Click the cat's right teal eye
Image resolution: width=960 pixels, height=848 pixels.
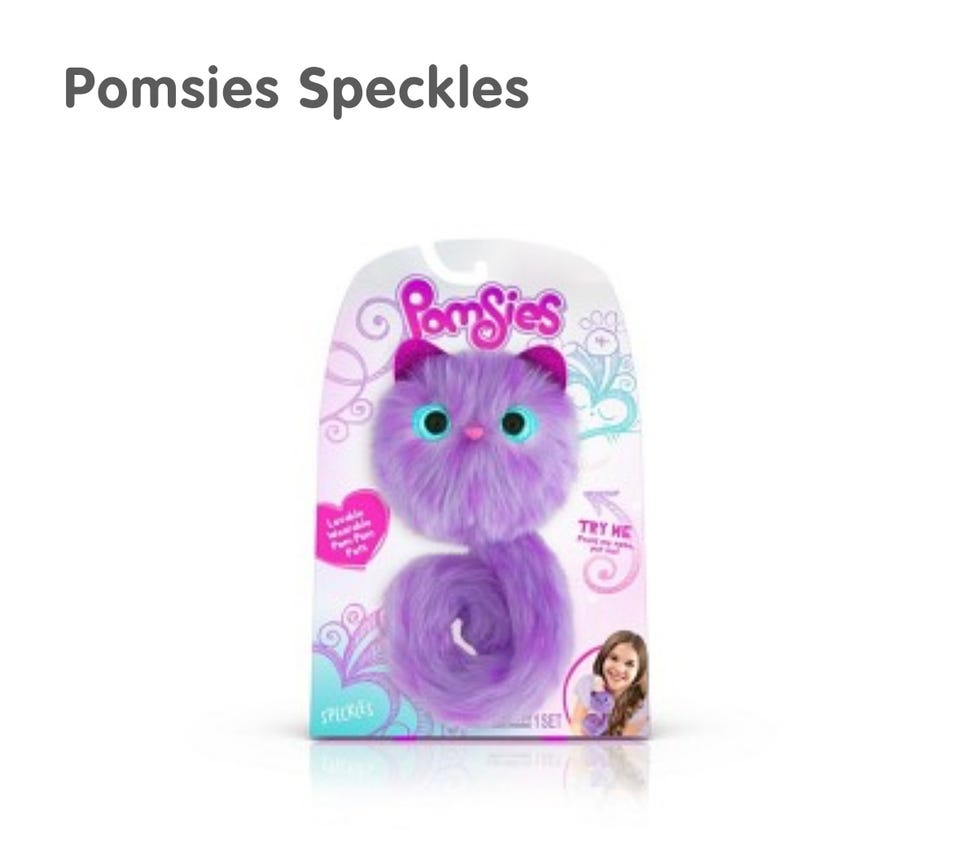pos(513,422)
